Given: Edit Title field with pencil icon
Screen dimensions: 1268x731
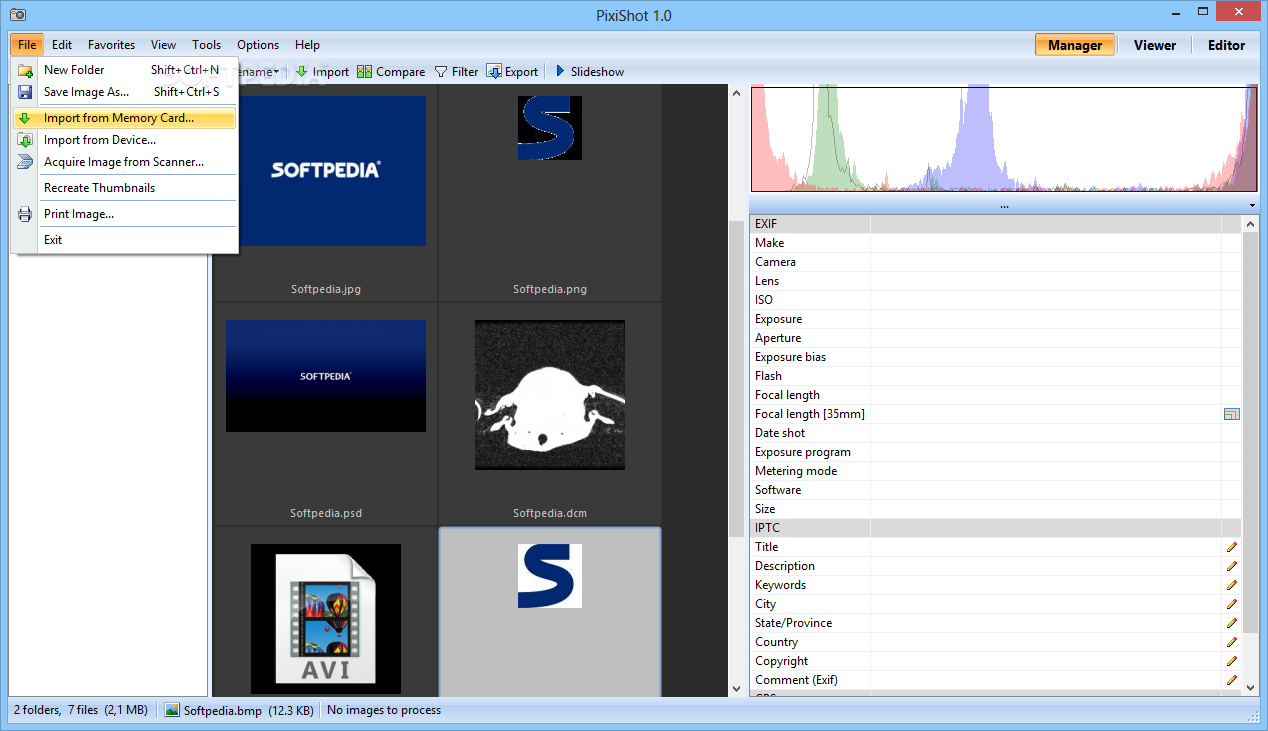Looking at the screenshot, I should click(1232, 547).
